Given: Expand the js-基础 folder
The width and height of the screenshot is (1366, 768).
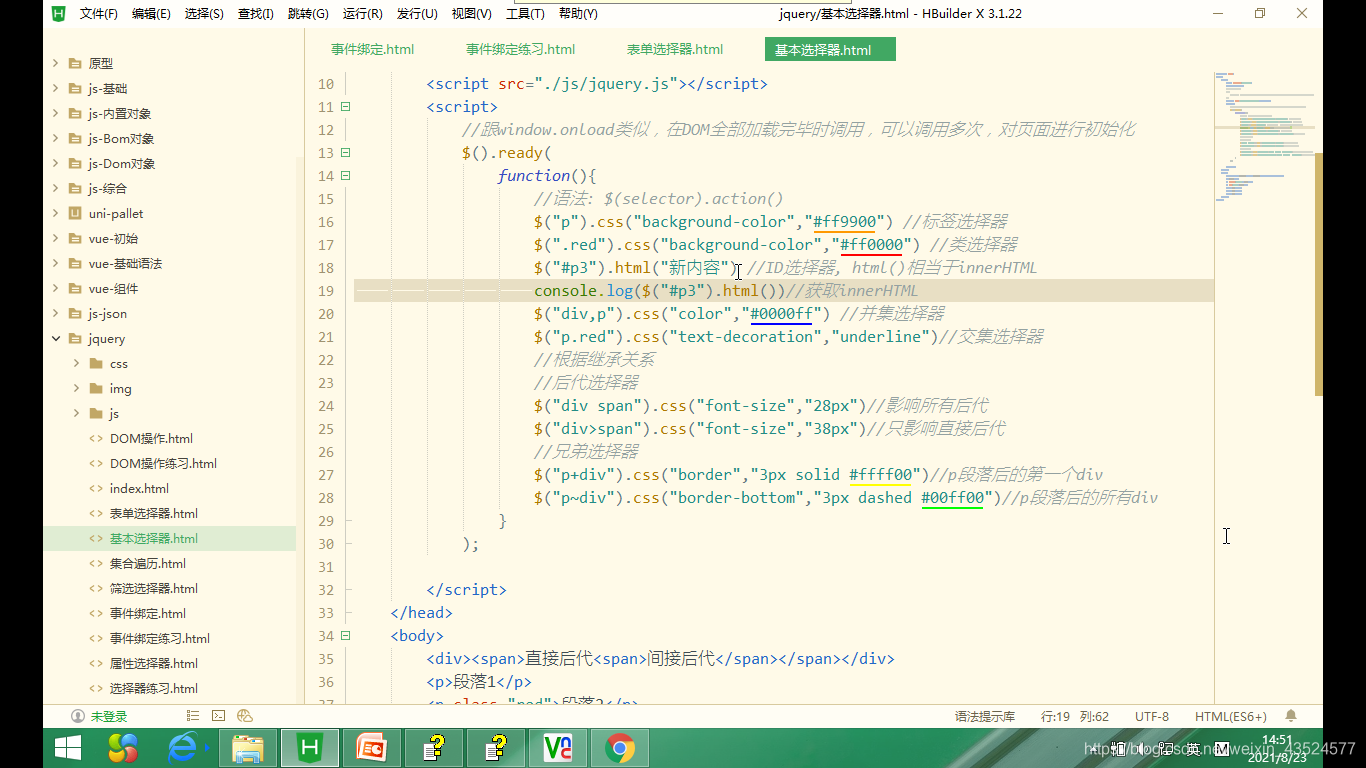Looking at the screenshot, I should click(56, 88).
